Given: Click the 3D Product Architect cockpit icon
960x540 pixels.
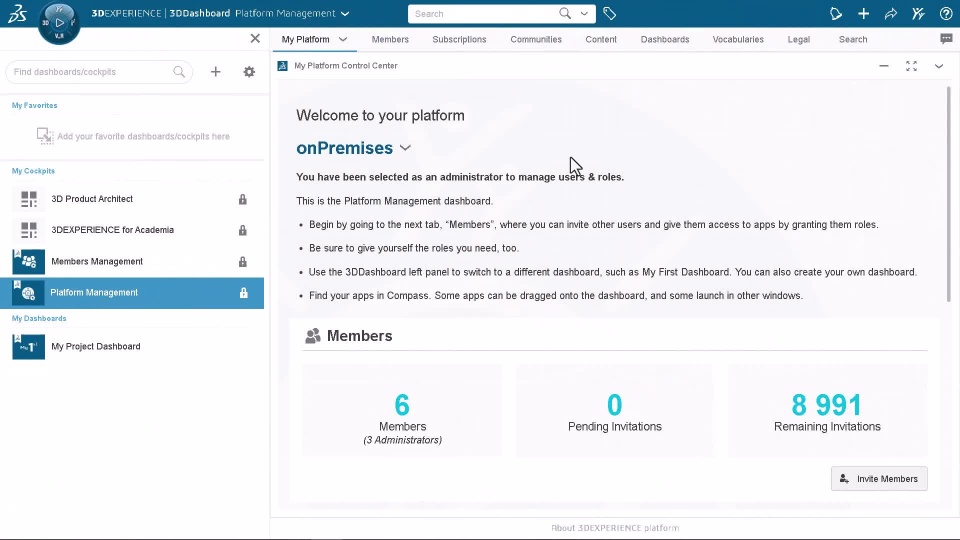Looking at the screenshot, I should point(29,199).
